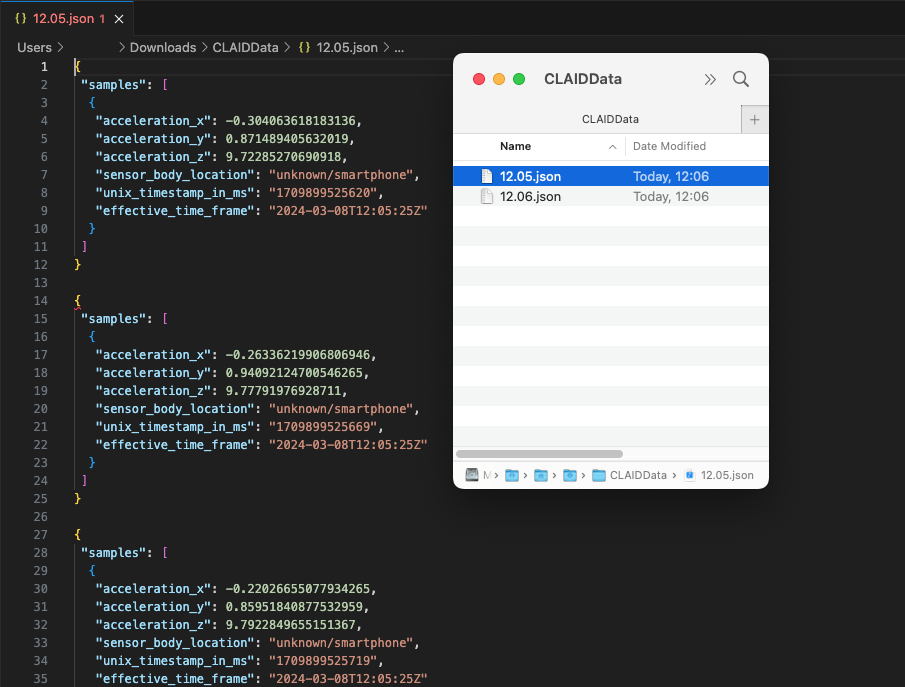This screenshot has width=905, height=687.
Task: Click the CLAIDData title in the Finder window
Action: pyautogui.click(x=583, y=79)
